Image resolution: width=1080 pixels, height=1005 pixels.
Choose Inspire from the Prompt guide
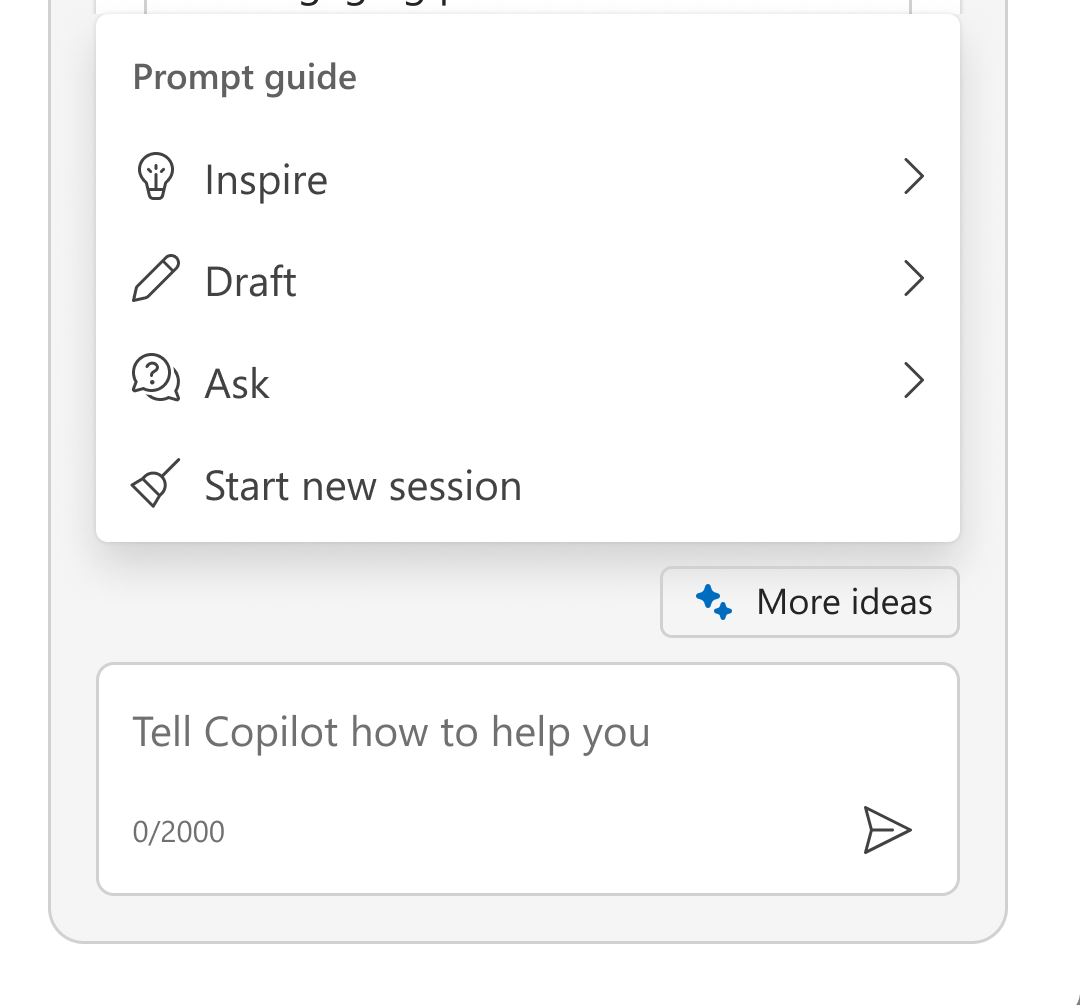[x=265, y=180]
